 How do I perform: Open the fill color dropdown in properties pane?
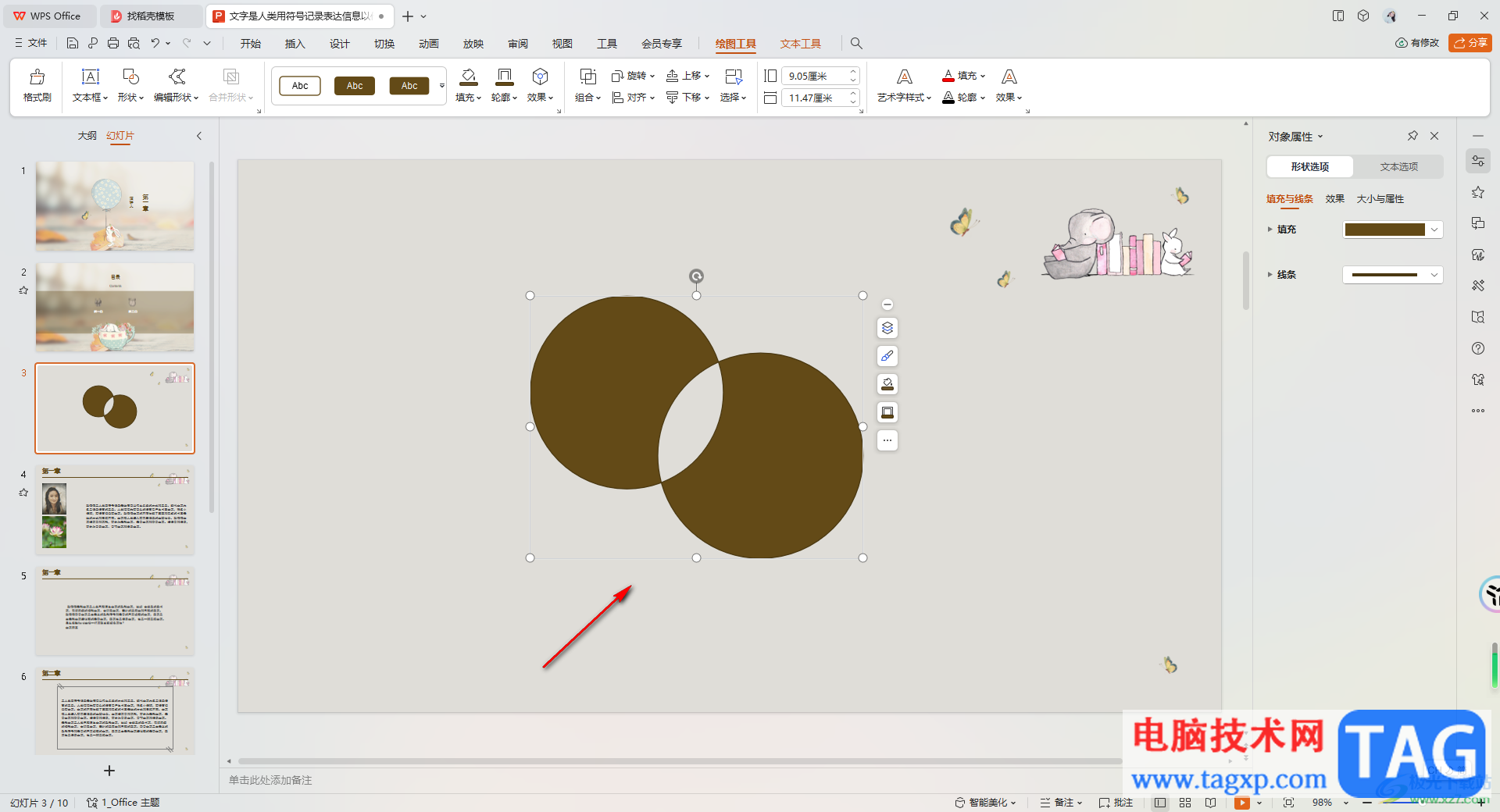1434,230
